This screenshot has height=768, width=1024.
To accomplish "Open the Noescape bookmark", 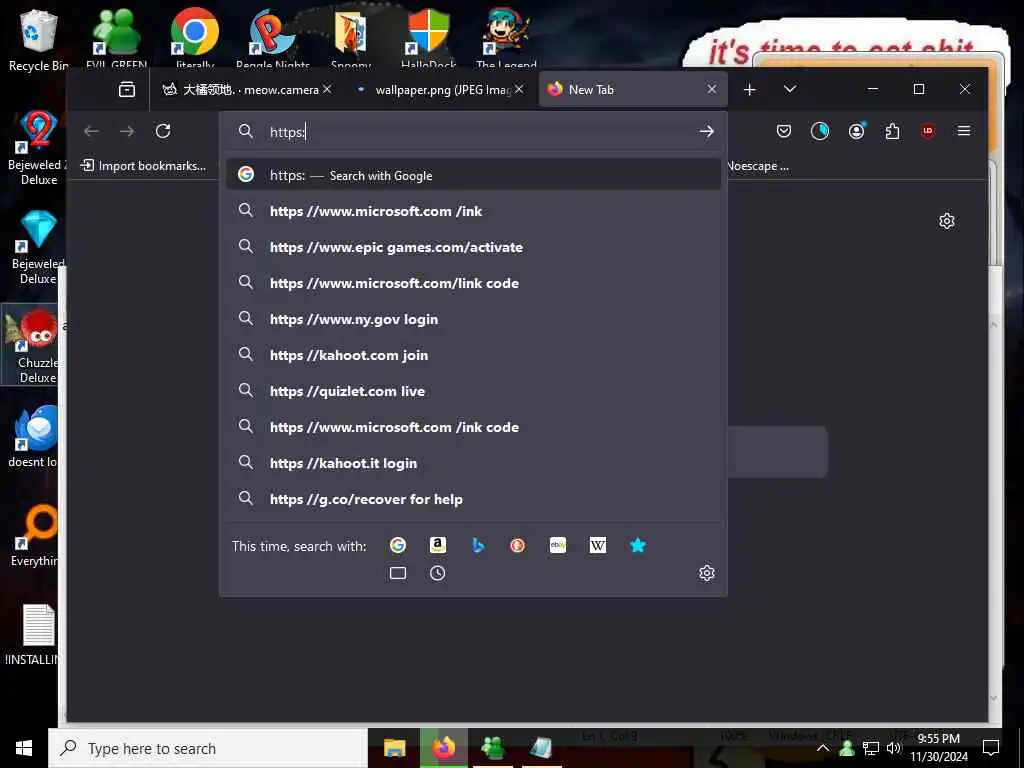I will (758, 166).
